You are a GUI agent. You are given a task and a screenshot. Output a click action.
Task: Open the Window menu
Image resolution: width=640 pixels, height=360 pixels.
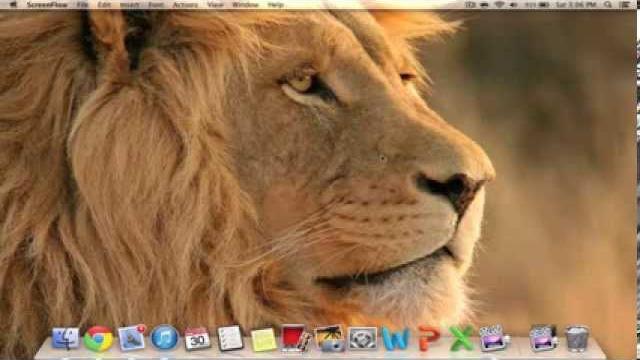click(245, 5)
